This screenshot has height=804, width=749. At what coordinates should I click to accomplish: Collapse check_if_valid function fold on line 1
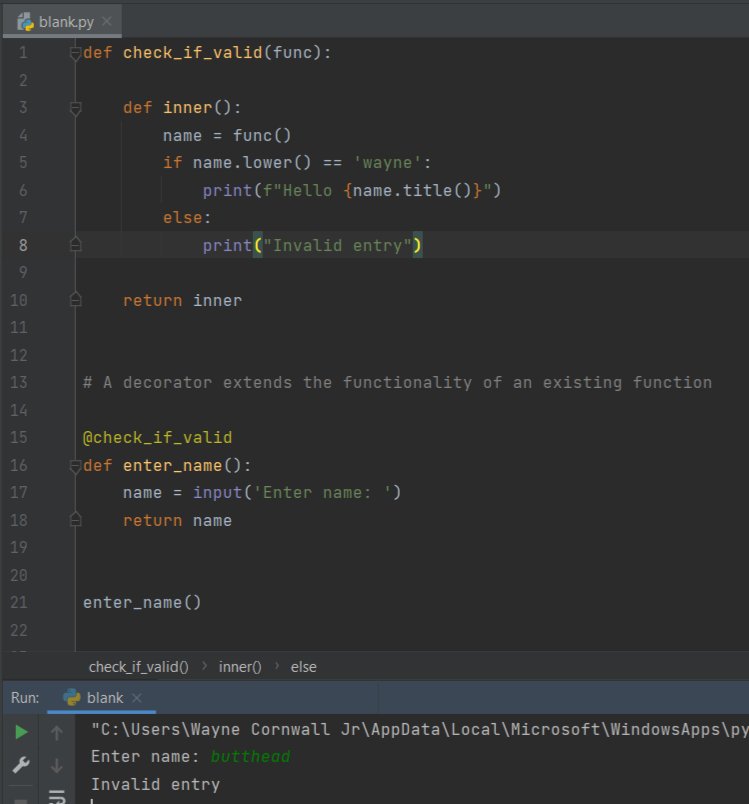tap(75, 53)
